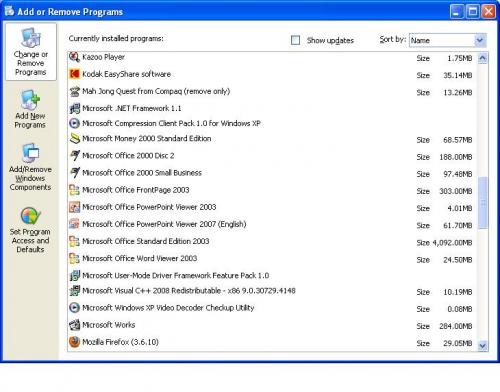500x392 pixels.
Task: Click the Microsoft Compression Client Pack icon
Action: 74,123
